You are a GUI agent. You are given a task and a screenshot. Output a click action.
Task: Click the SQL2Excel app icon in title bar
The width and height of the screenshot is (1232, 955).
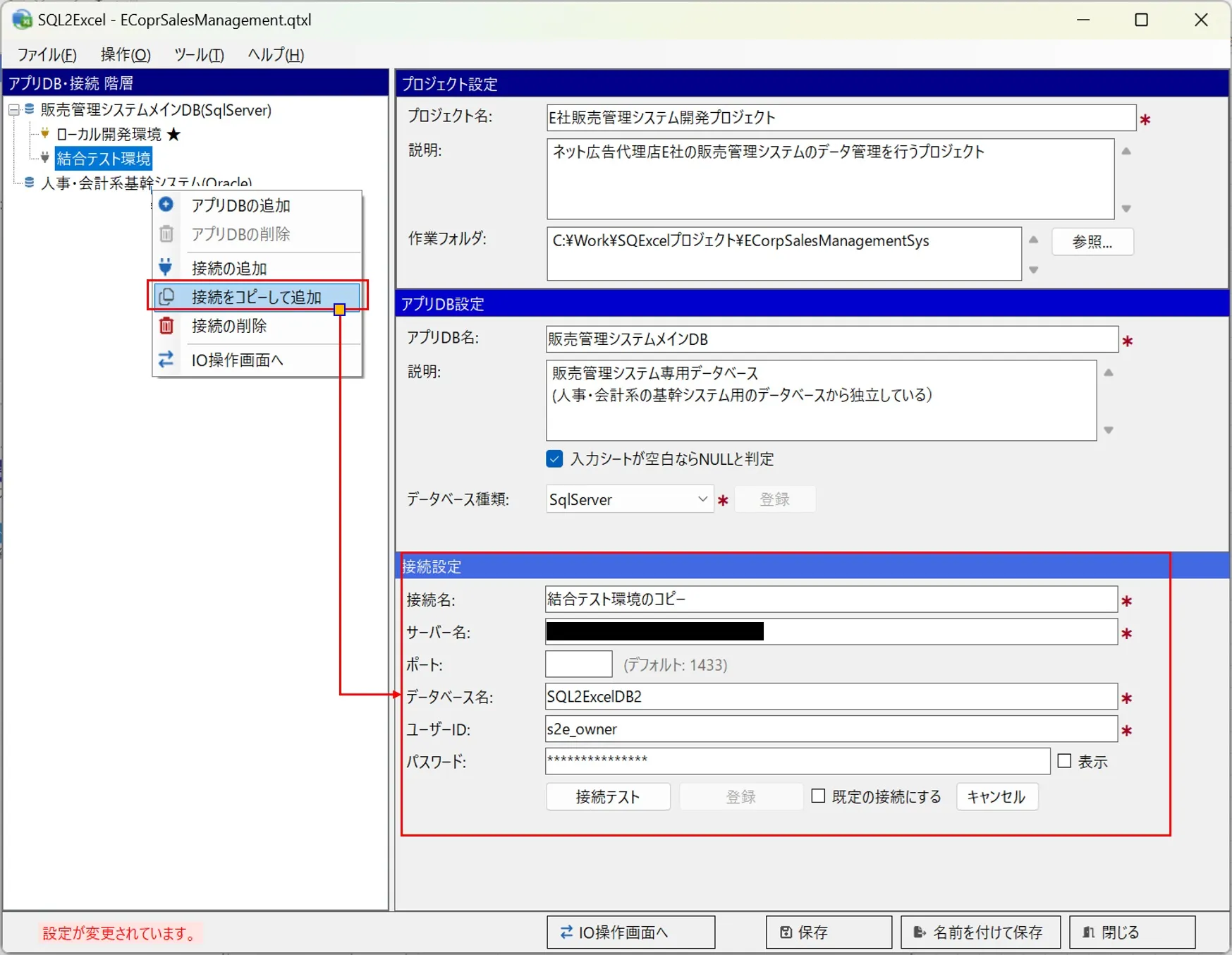(x=22, y=20)
